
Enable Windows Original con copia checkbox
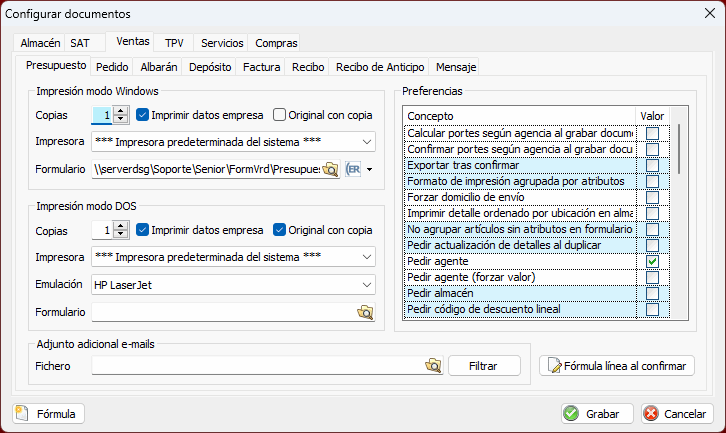[x=279, y=115]
